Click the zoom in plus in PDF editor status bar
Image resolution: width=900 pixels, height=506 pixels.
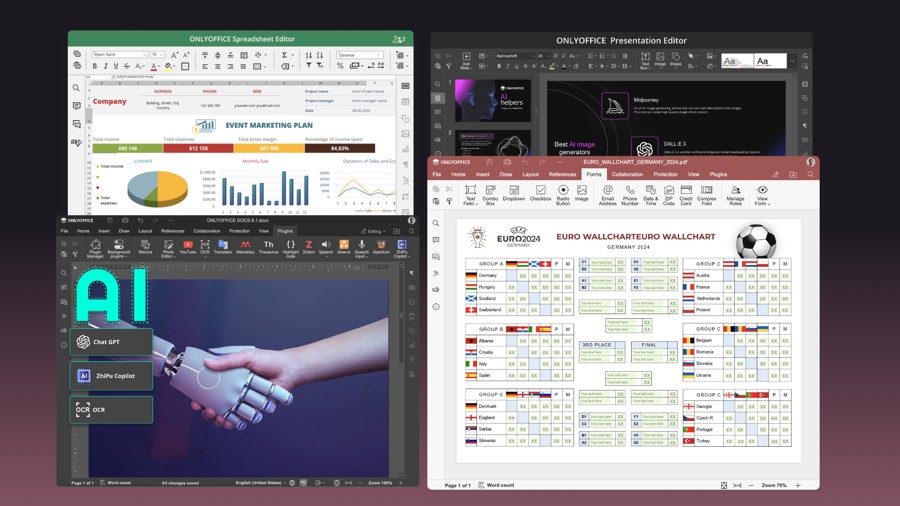pyautogui.click(x=798, y=485)
